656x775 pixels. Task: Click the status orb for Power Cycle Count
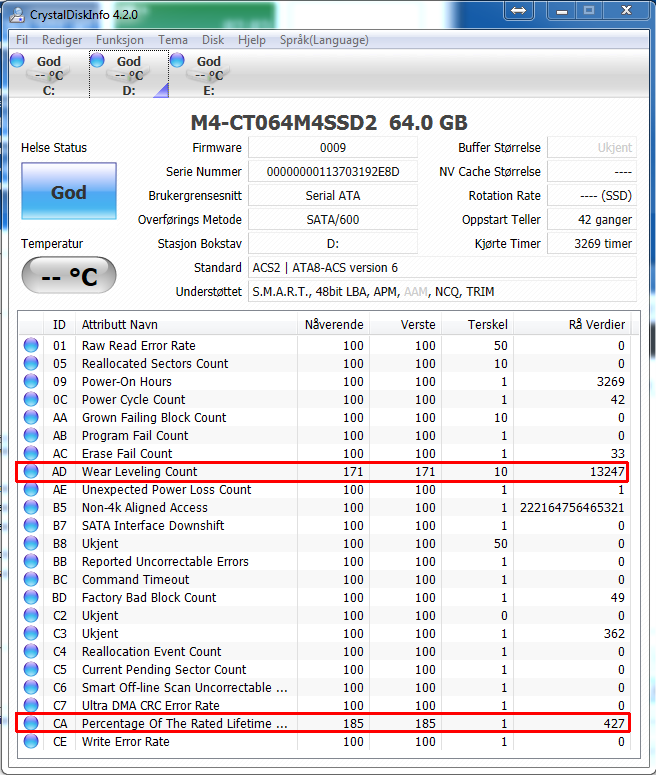31,399
